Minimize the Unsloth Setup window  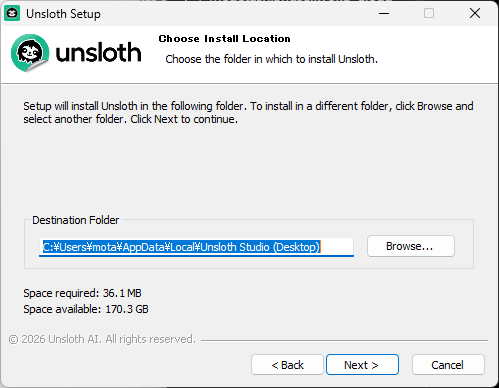tap(384, 13)
